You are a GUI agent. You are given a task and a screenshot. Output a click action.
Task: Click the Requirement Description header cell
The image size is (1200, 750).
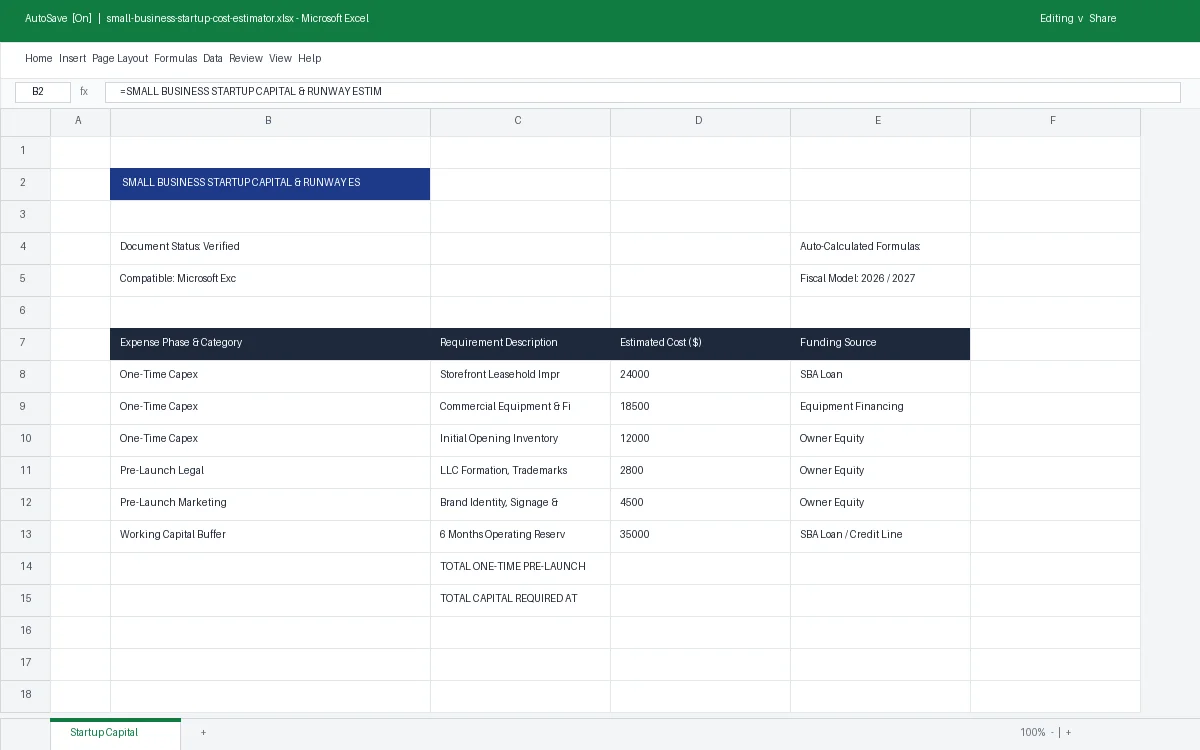[520, 344]
